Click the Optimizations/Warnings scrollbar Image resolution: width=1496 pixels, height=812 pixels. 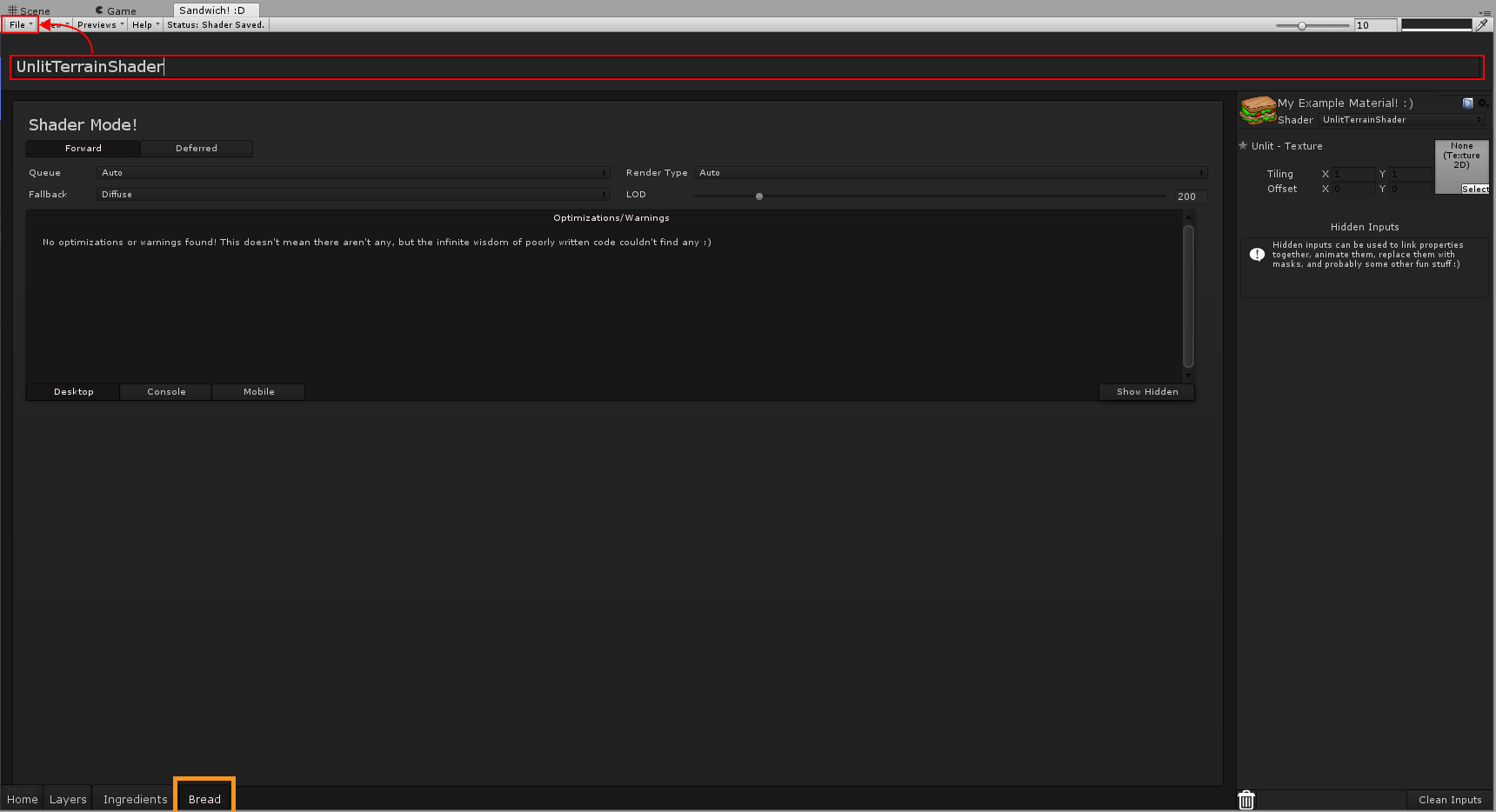pos(1188,296)
